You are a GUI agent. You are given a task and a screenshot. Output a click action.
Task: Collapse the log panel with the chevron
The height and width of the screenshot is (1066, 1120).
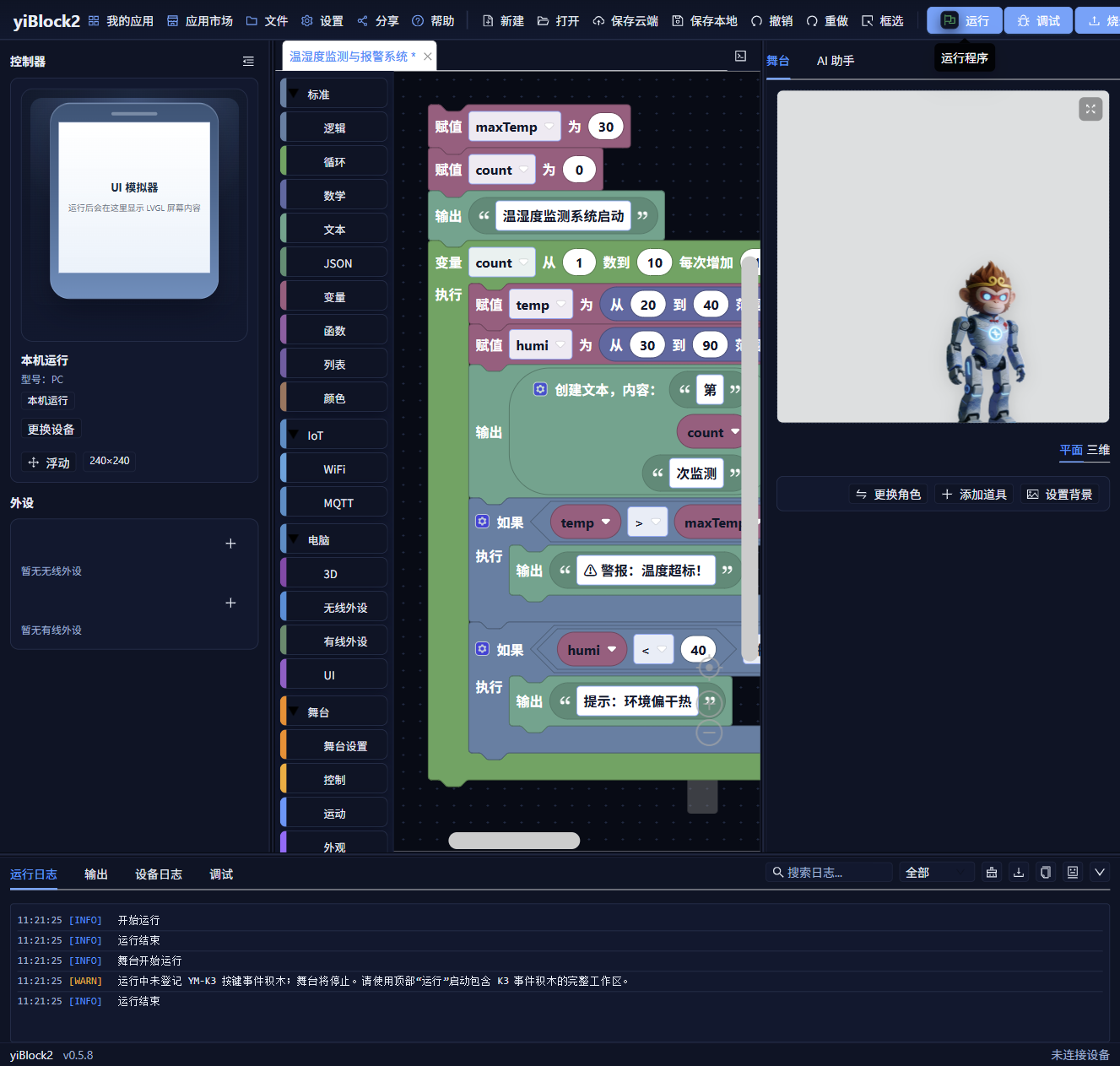(x=1100, y=872)
